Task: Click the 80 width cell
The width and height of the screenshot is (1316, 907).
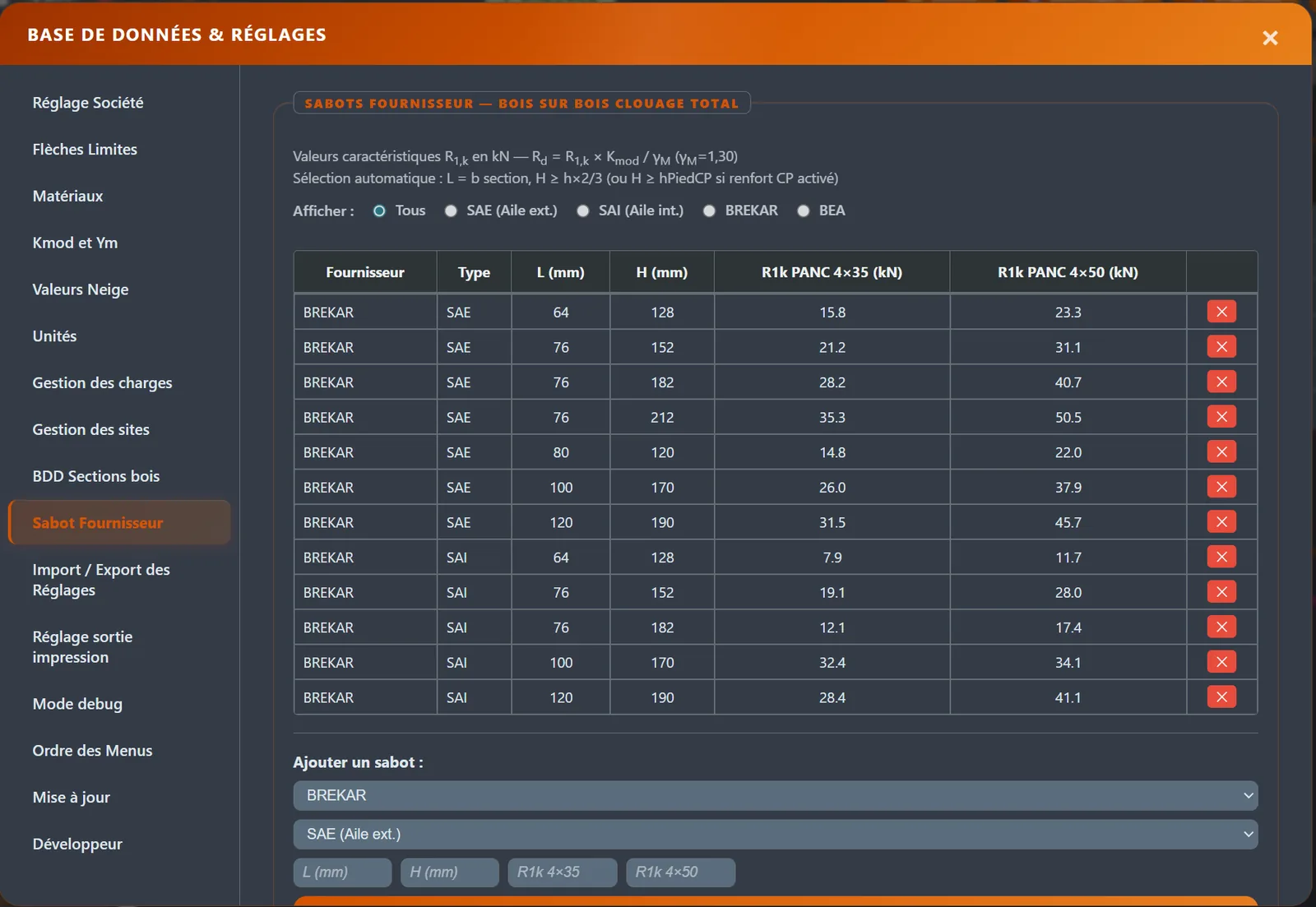Action: coord(561,452)
